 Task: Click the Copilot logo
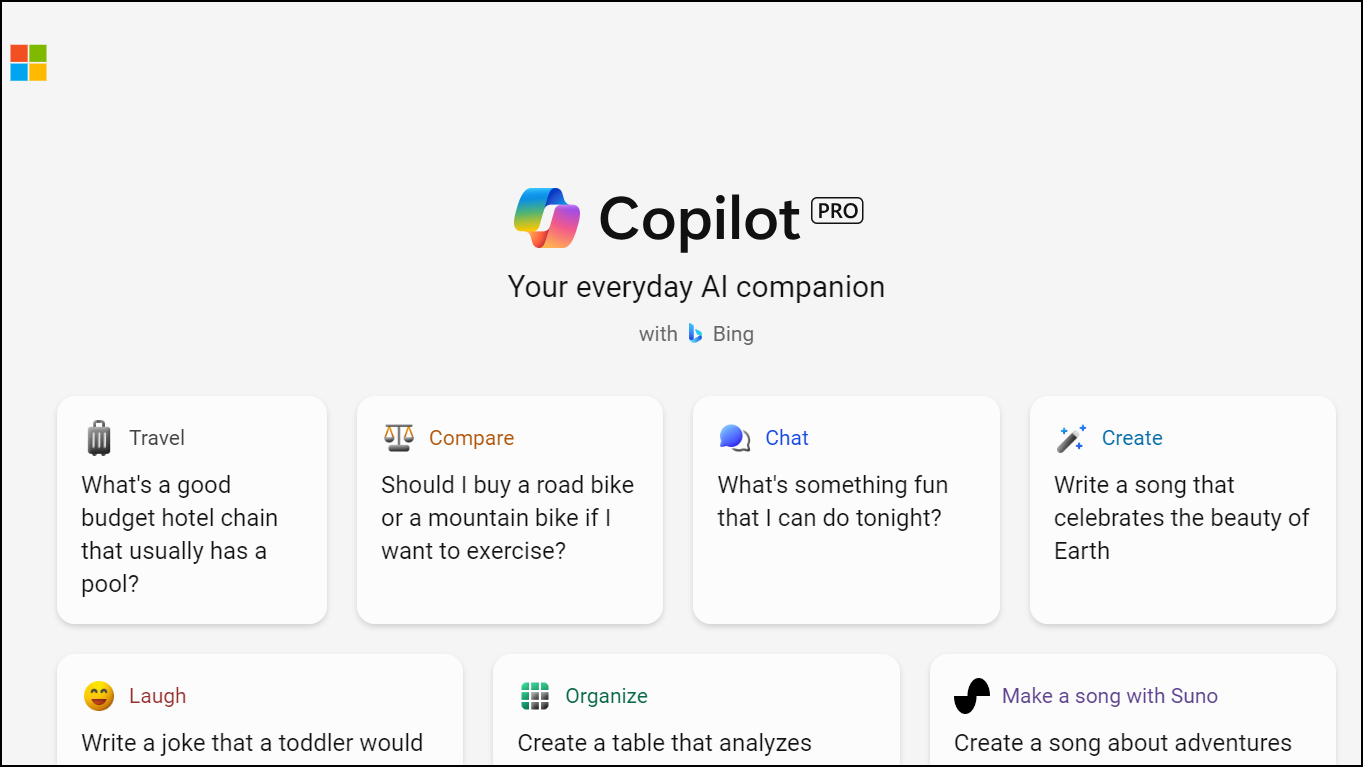click(546, 217)
